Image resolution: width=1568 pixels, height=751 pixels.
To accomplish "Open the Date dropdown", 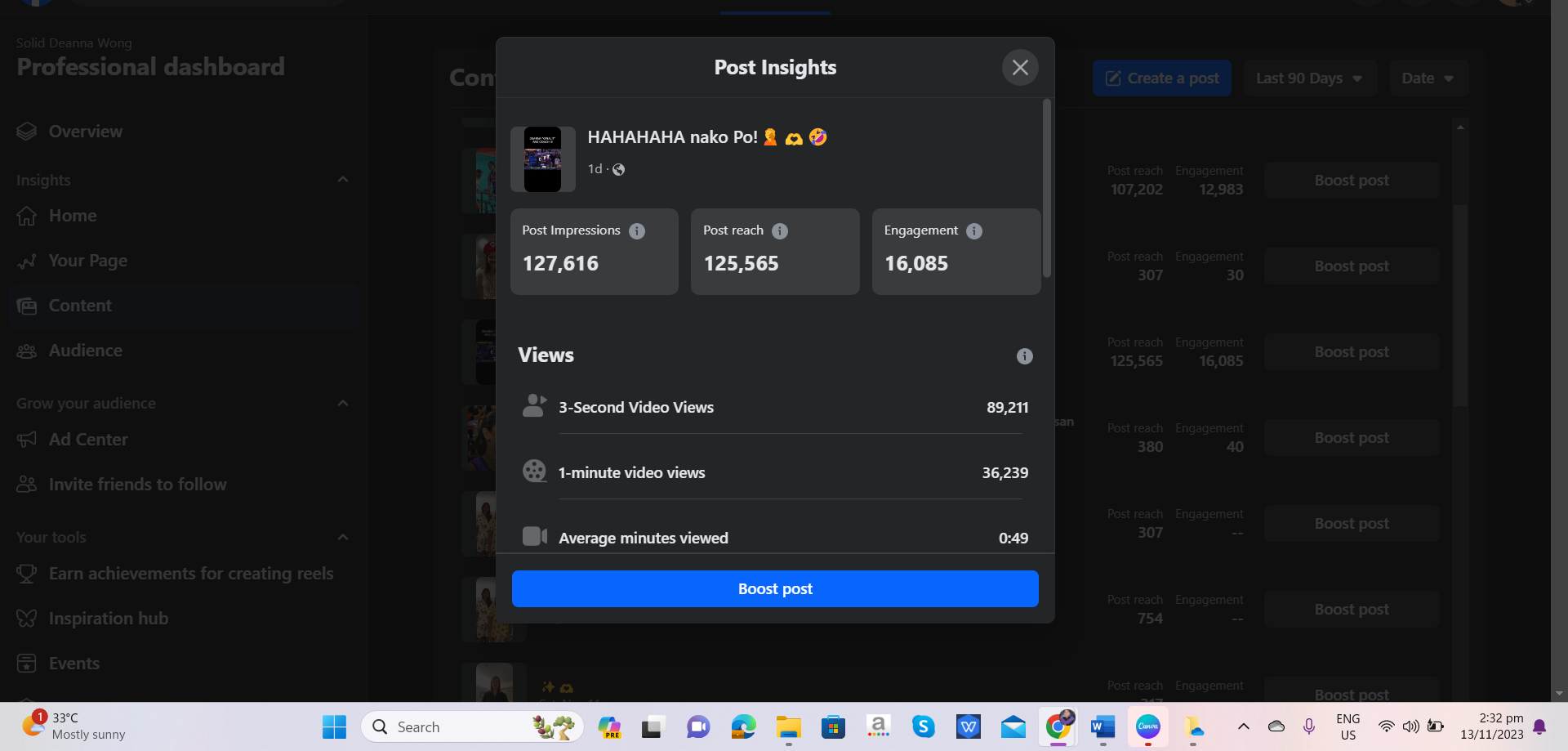I will tap(1428, 78).
